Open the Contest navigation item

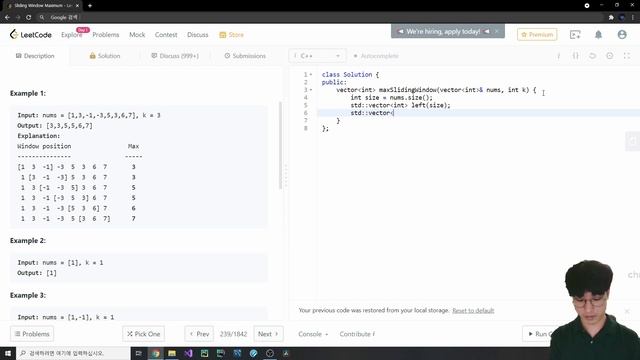coord(166,35)
